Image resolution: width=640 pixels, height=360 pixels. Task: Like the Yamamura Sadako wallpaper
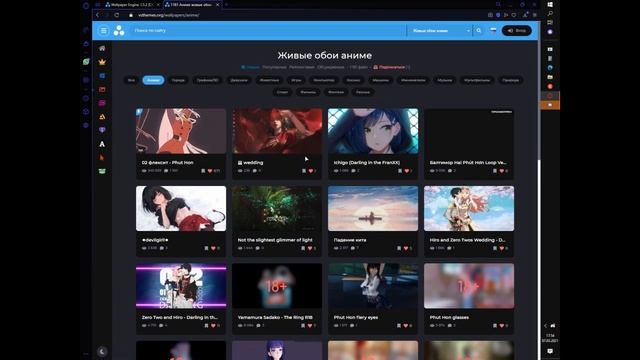coord(310,325)
